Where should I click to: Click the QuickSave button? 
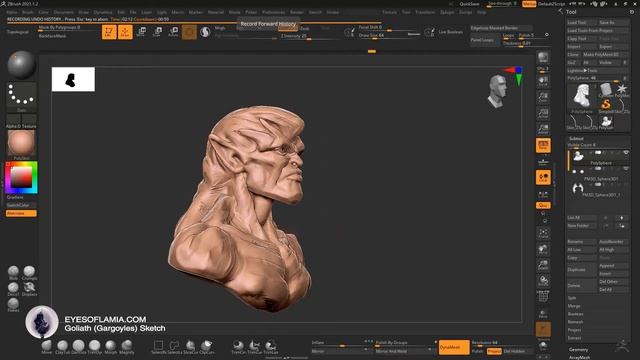(x=469, y=4)
